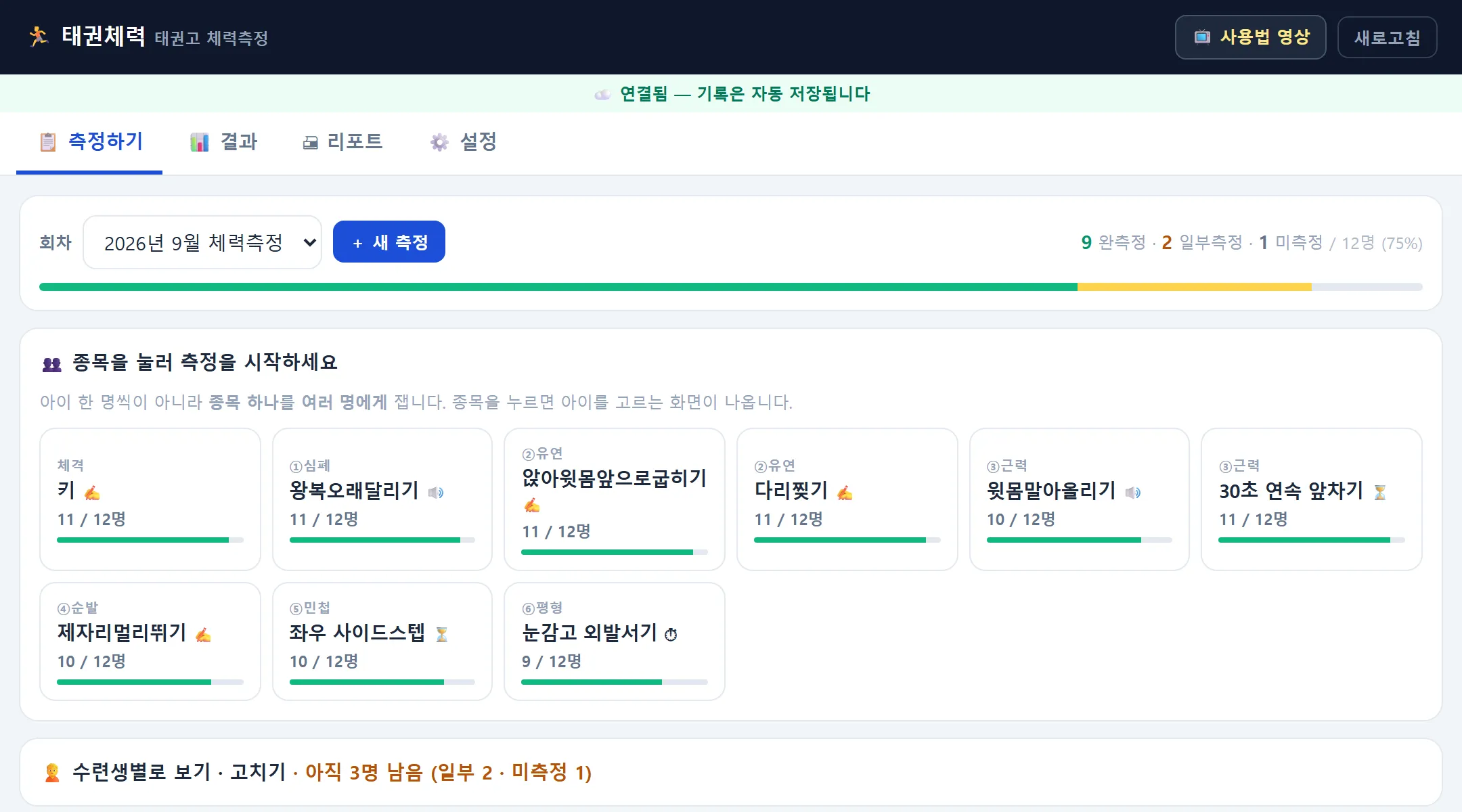Click the speaker icon next to 윗몸말아올리기
This screenshot has width=1462, height=812.
[x=1133, y=493]
